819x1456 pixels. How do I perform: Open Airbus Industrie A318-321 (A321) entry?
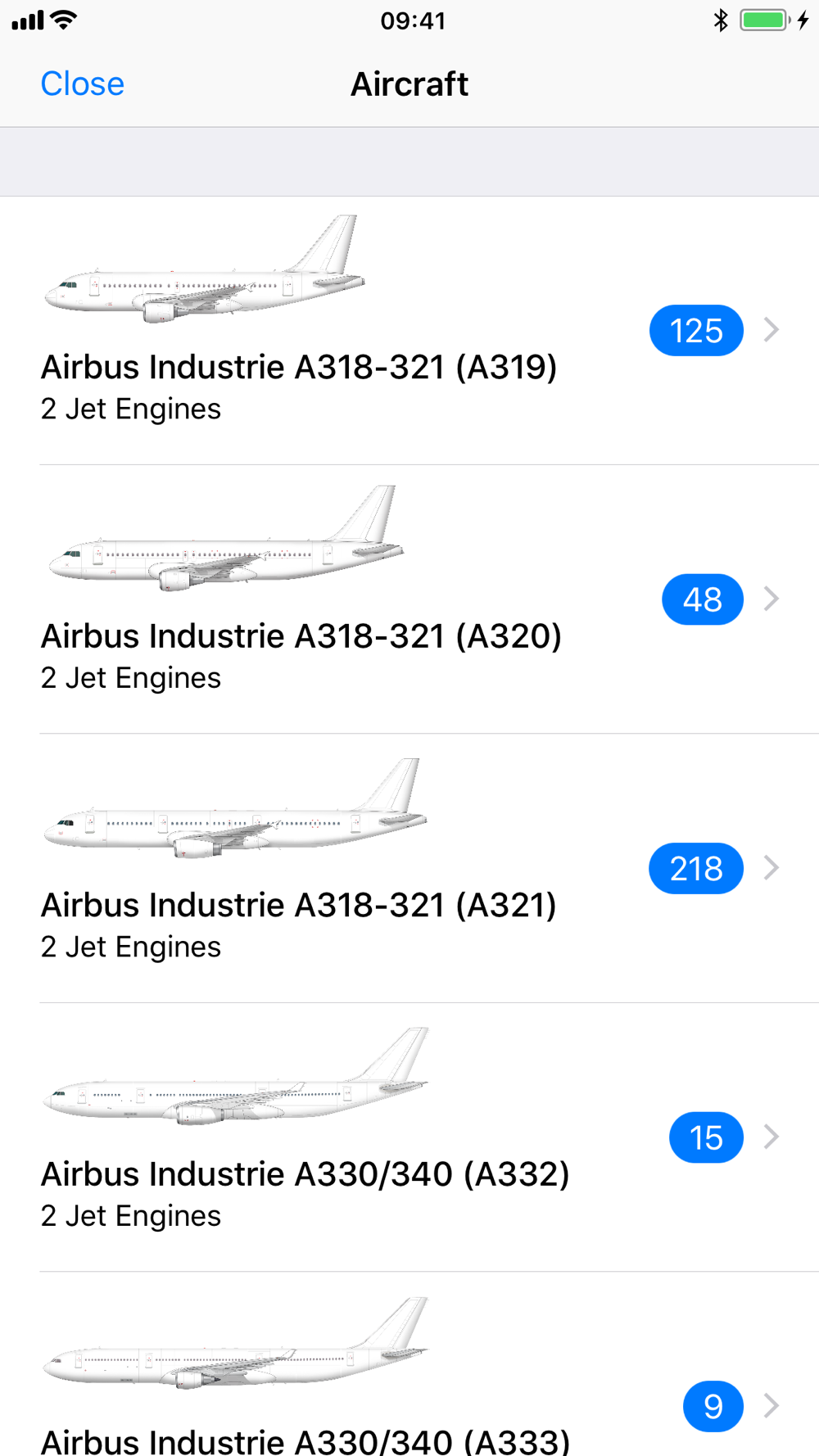click(409, 868)
